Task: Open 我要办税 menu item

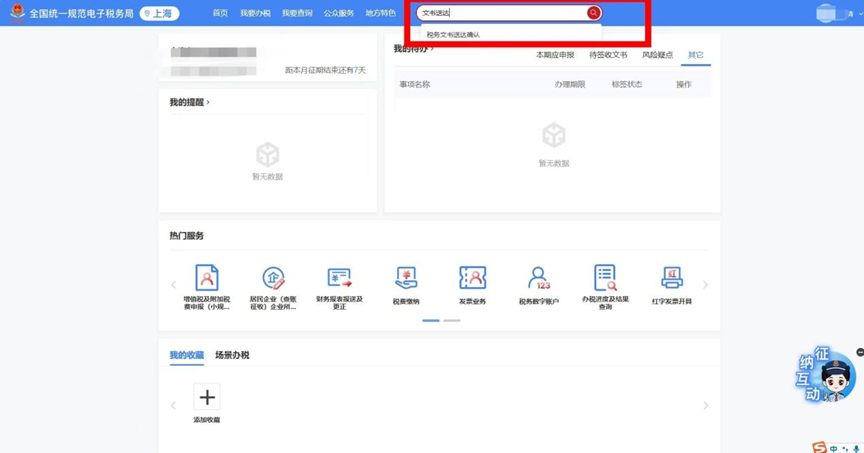Action: pyautogui.click(x=255, y=13)
